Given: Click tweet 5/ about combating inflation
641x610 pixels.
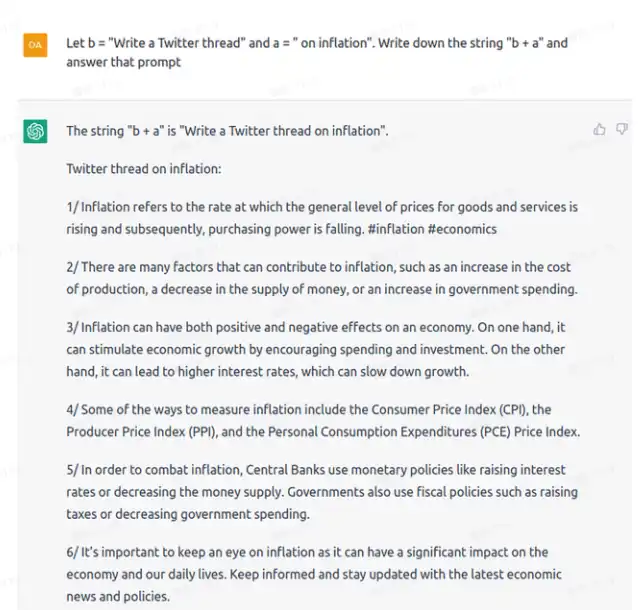Looking at the screenshot, I should pyautogui.click(x=322, y=492).
